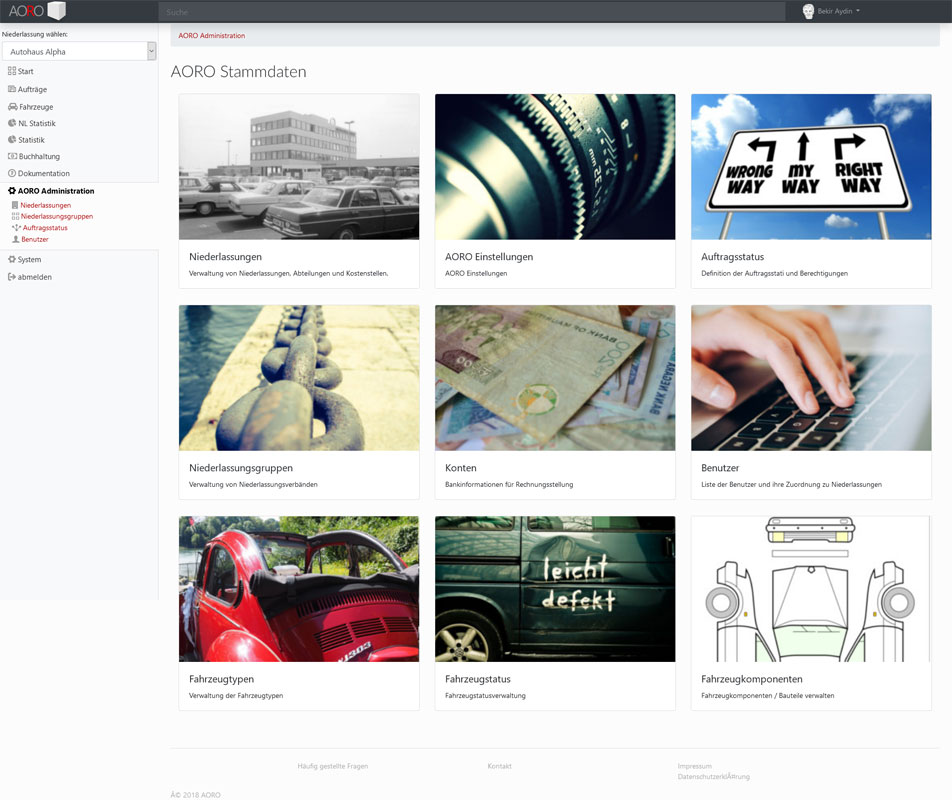
Task: Click the NL Statistik pie chart icon
Action: [11, 123]
